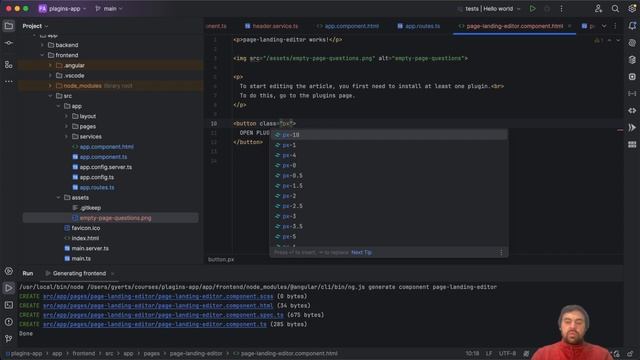The height and width of the screenshot is (360, 640).
Task: Switch to app.routes.ts tab
Action: tap(419, 26)
